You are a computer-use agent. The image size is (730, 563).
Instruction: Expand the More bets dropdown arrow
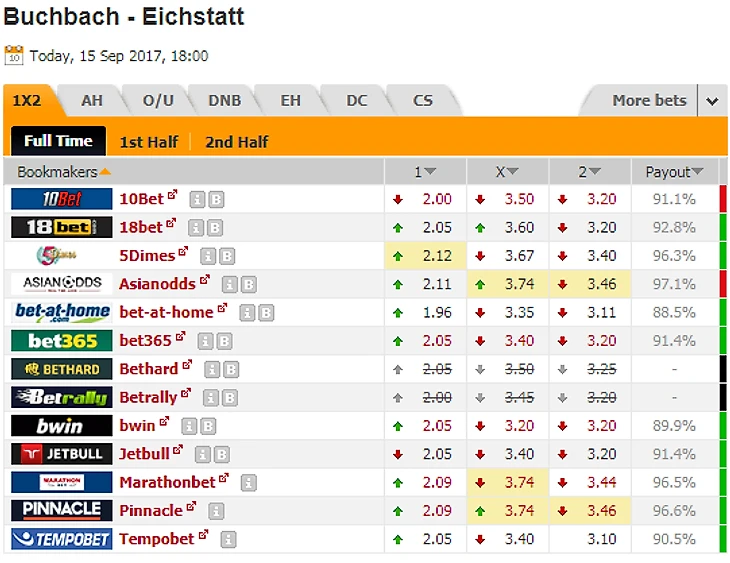(712, 101)
